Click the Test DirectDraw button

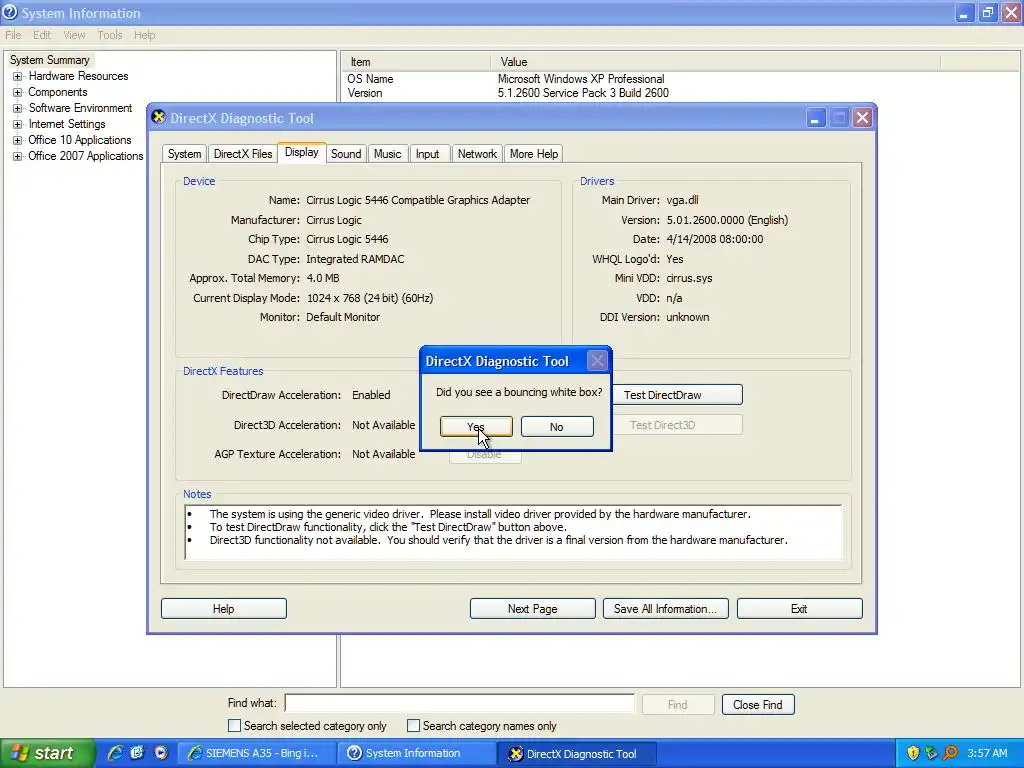point(677,394)
